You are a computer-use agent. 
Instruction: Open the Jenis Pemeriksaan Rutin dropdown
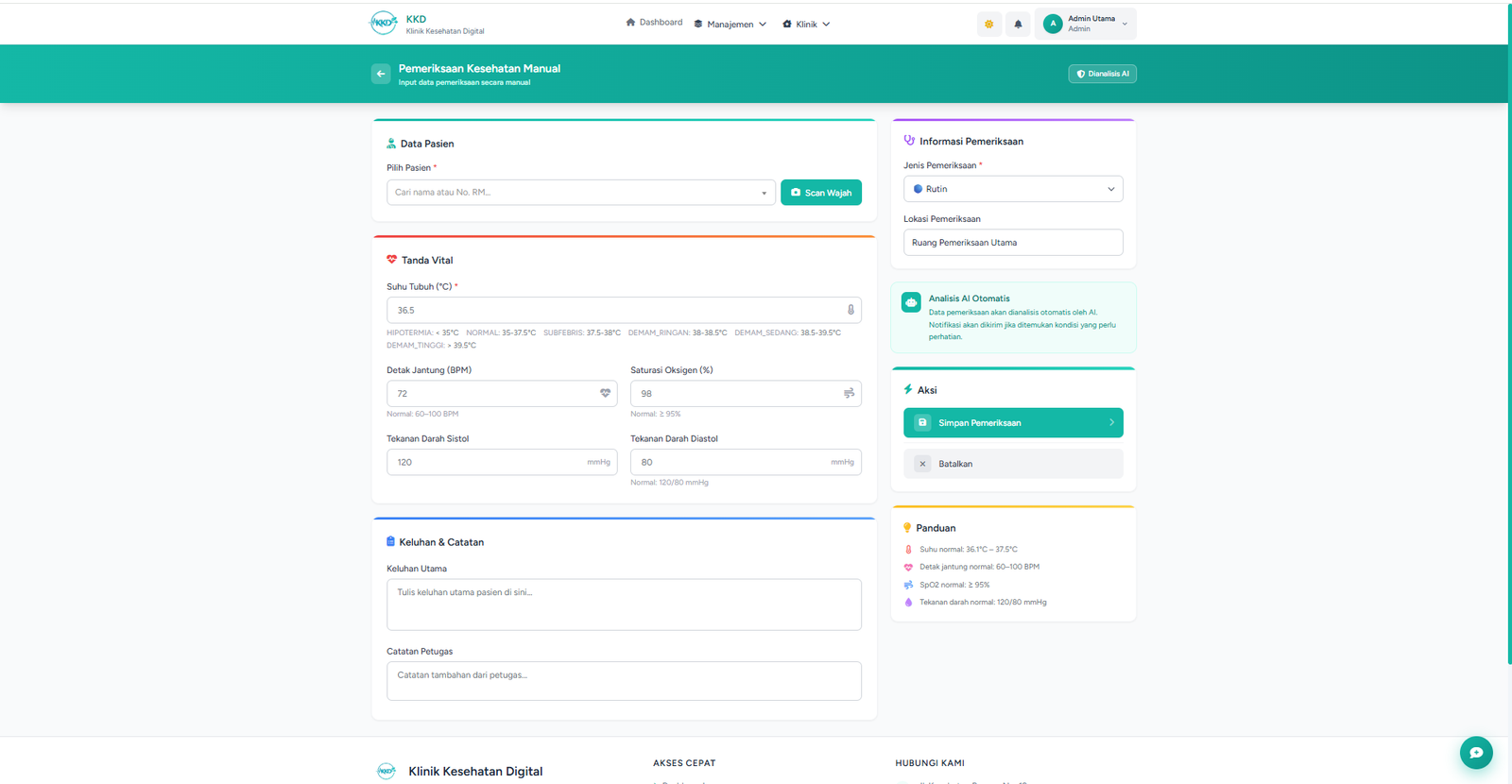[x=1013, y=189]
